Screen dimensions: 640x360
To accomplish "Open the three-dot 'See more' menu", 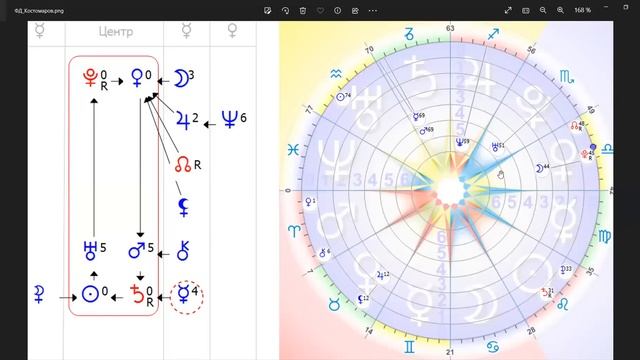I will click(x=373, y=11).
